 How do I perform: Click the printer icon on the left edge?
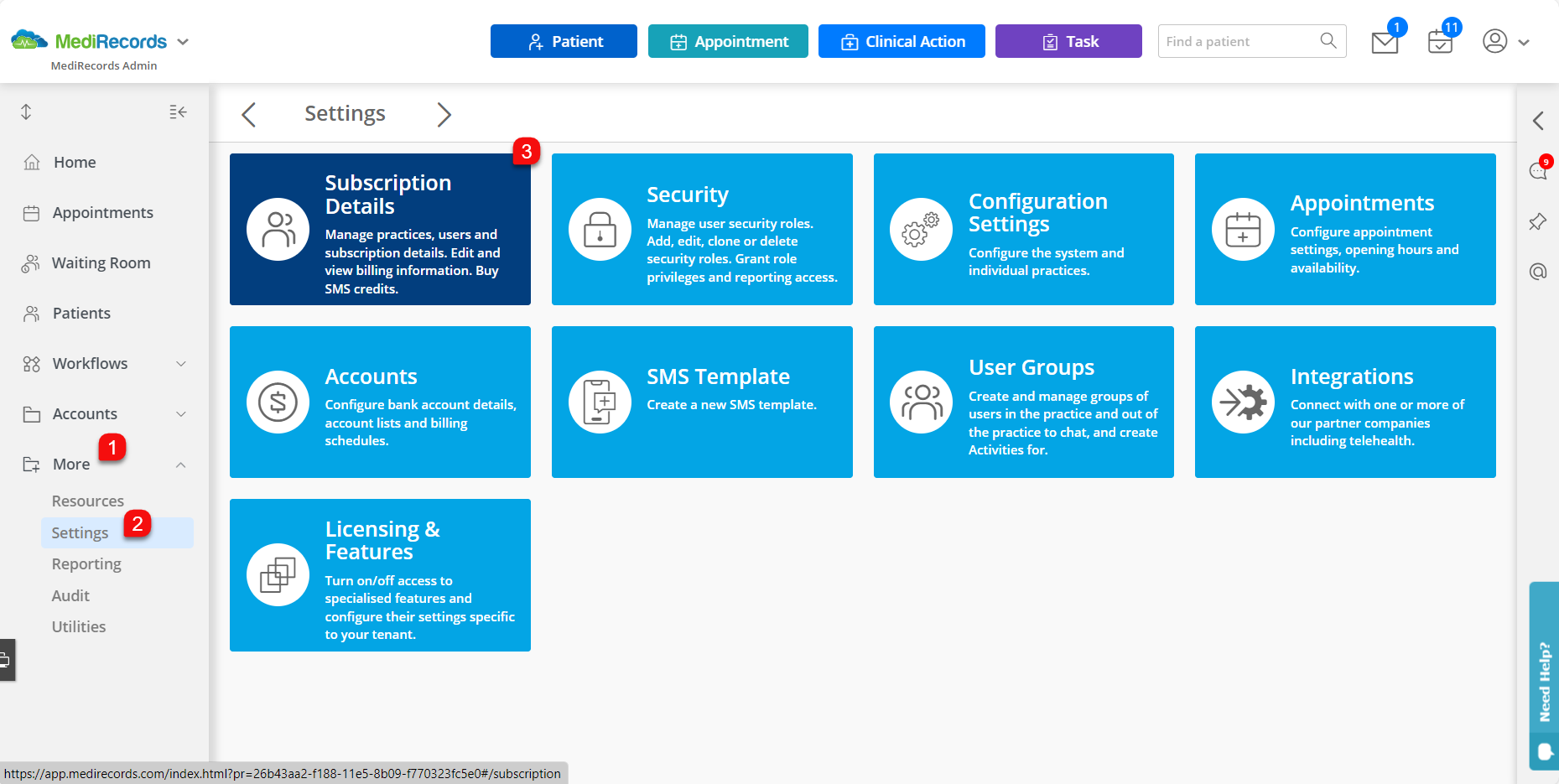click(7, 660)
